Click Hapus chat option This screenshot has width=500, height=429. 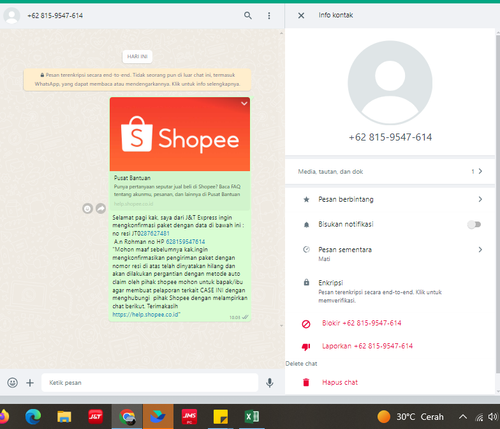[340, 382]
